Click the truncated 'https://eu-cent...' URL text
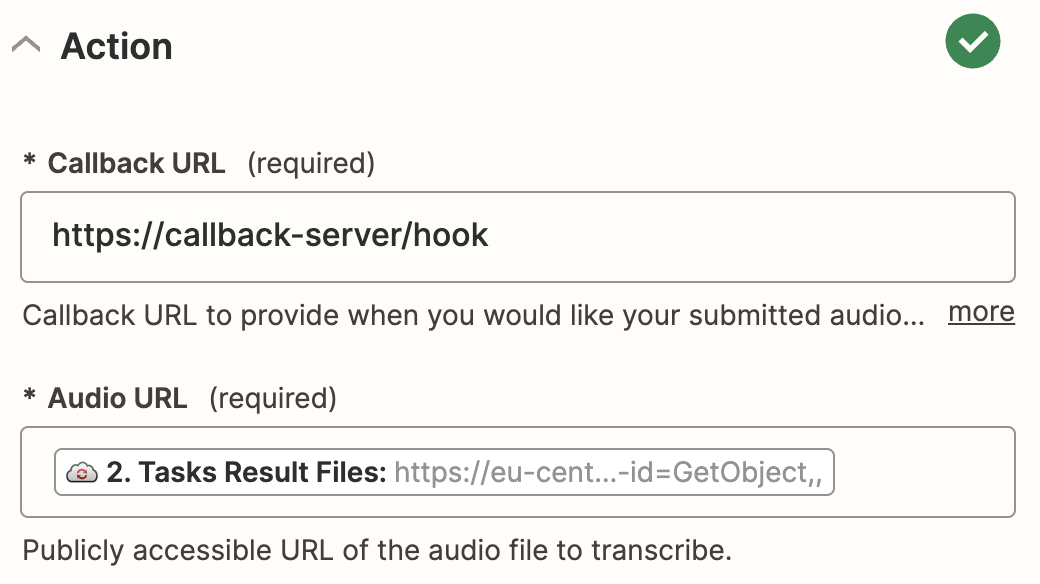 505,473
